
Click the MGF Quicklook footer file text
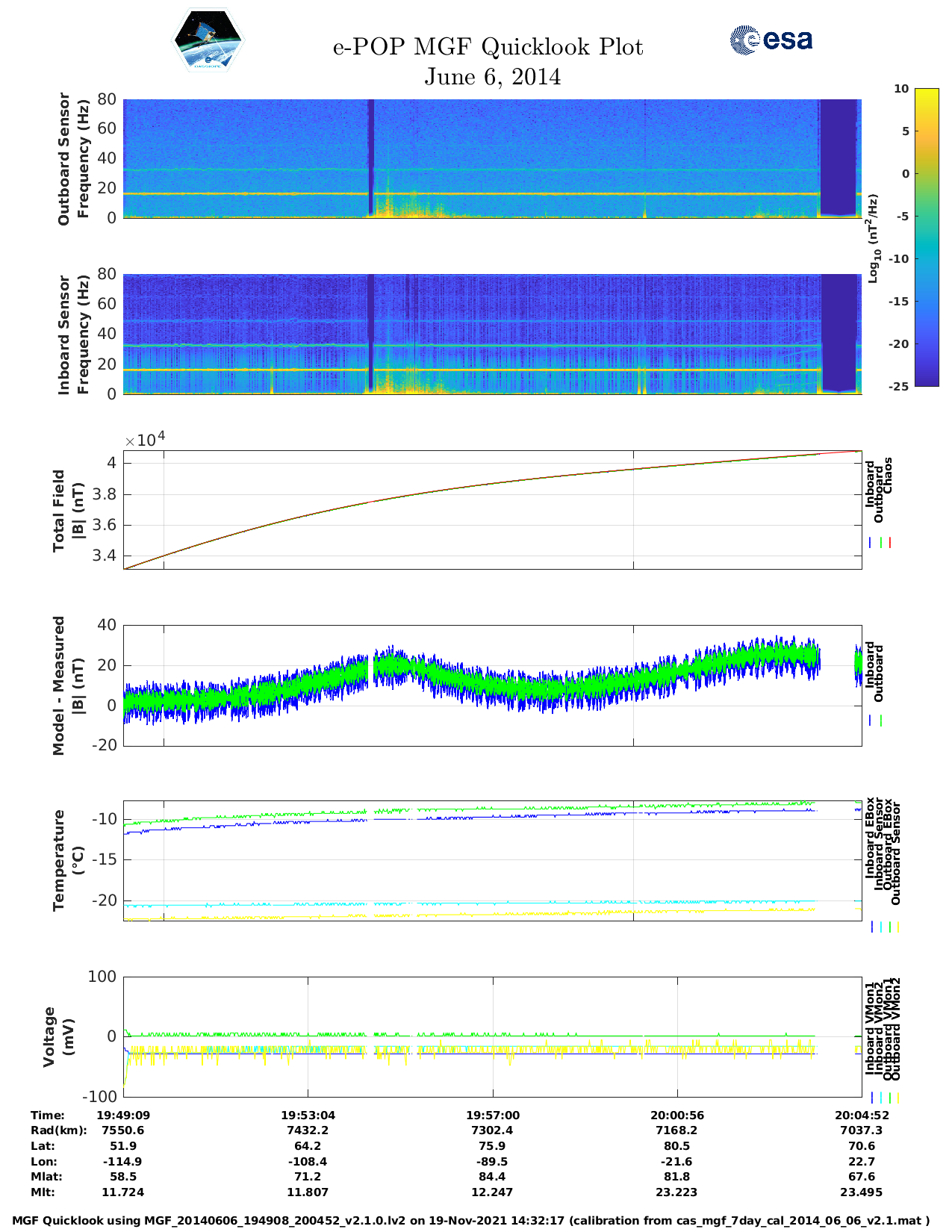point(471,1221)
